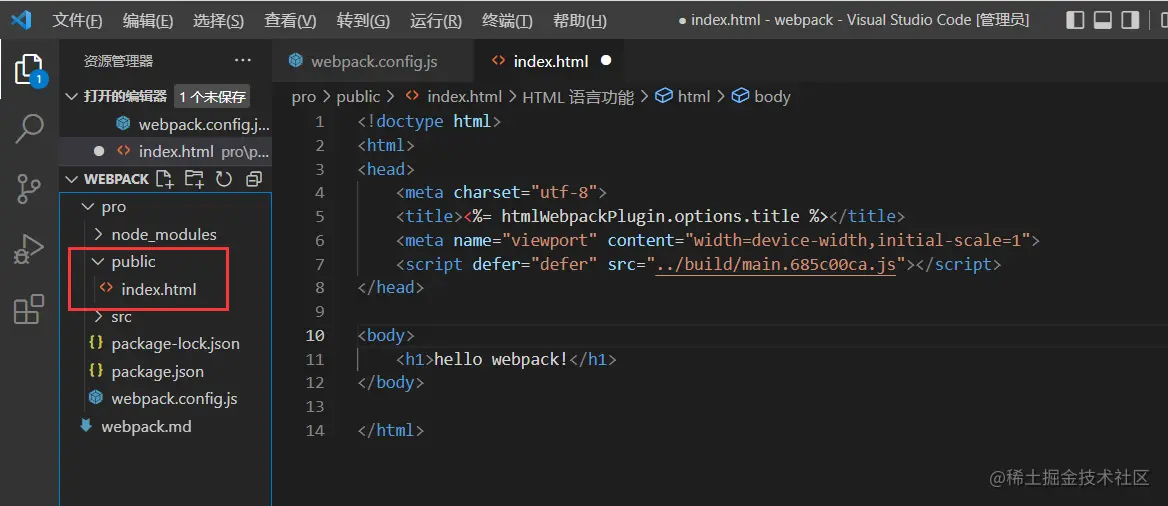Click the public breadcrumb segment

(358, 96)
